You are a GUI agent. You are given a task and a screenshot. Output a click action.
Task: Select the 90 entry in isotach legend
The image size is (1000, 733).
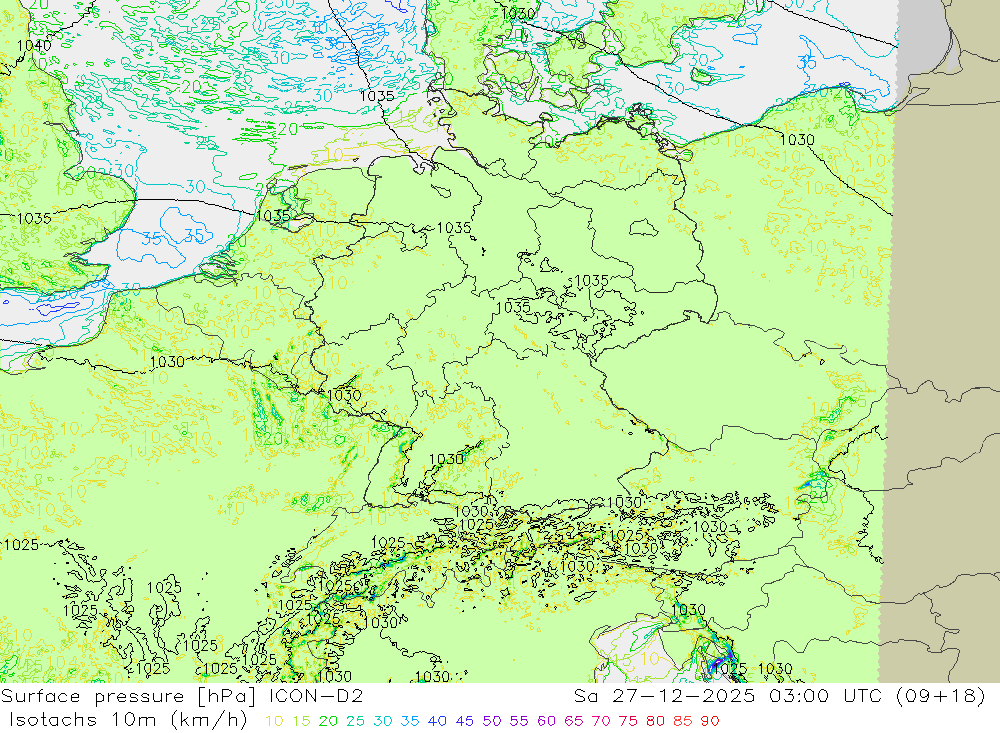(710, 722)
